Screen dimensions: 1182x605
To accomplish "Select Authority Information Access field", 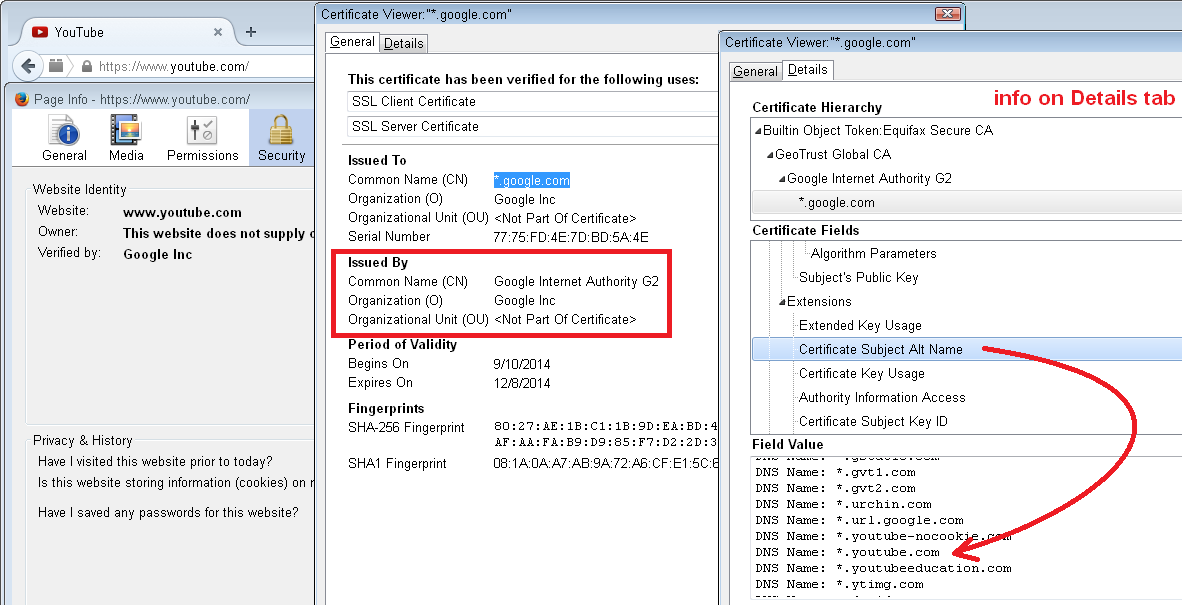I will [881, 397].
